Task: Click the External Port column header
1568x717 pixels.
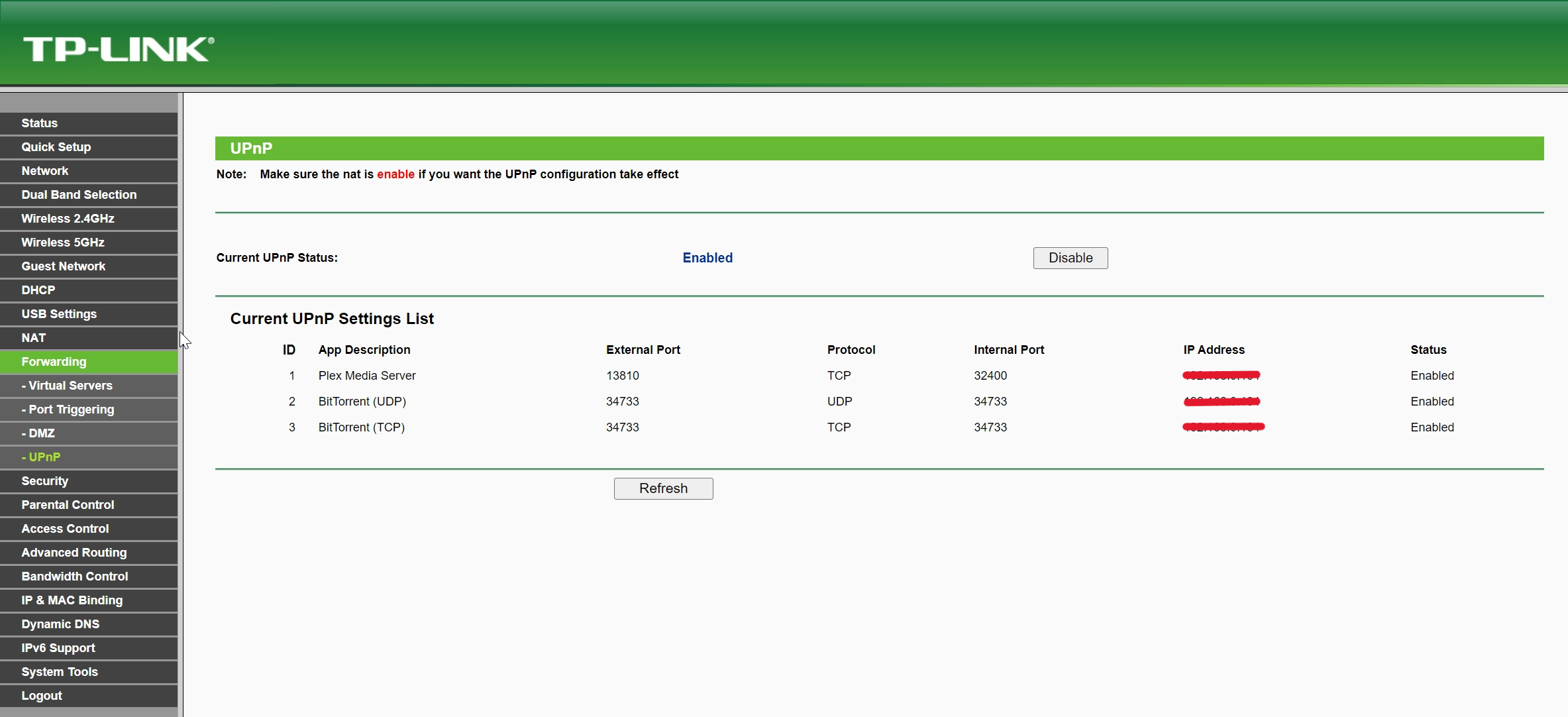Action: 643,350
